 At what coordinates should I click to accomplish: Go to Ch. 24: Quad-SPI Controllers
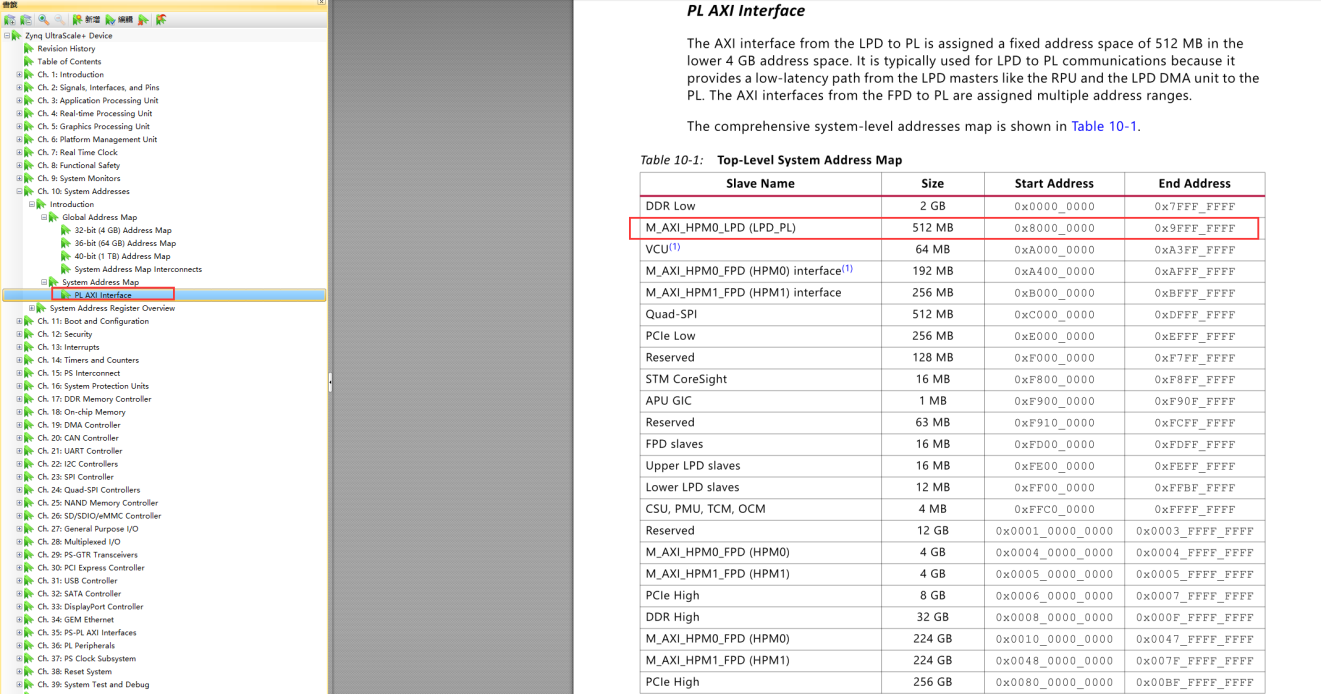tap(89, 490)
